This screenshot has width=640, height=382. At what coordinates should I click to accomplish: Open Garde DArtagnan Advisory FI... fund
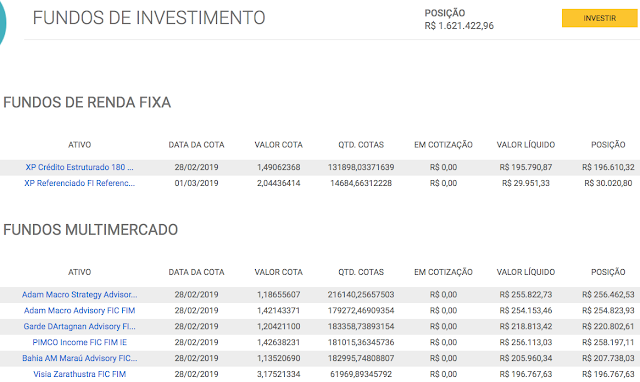(x=80, y=326)
